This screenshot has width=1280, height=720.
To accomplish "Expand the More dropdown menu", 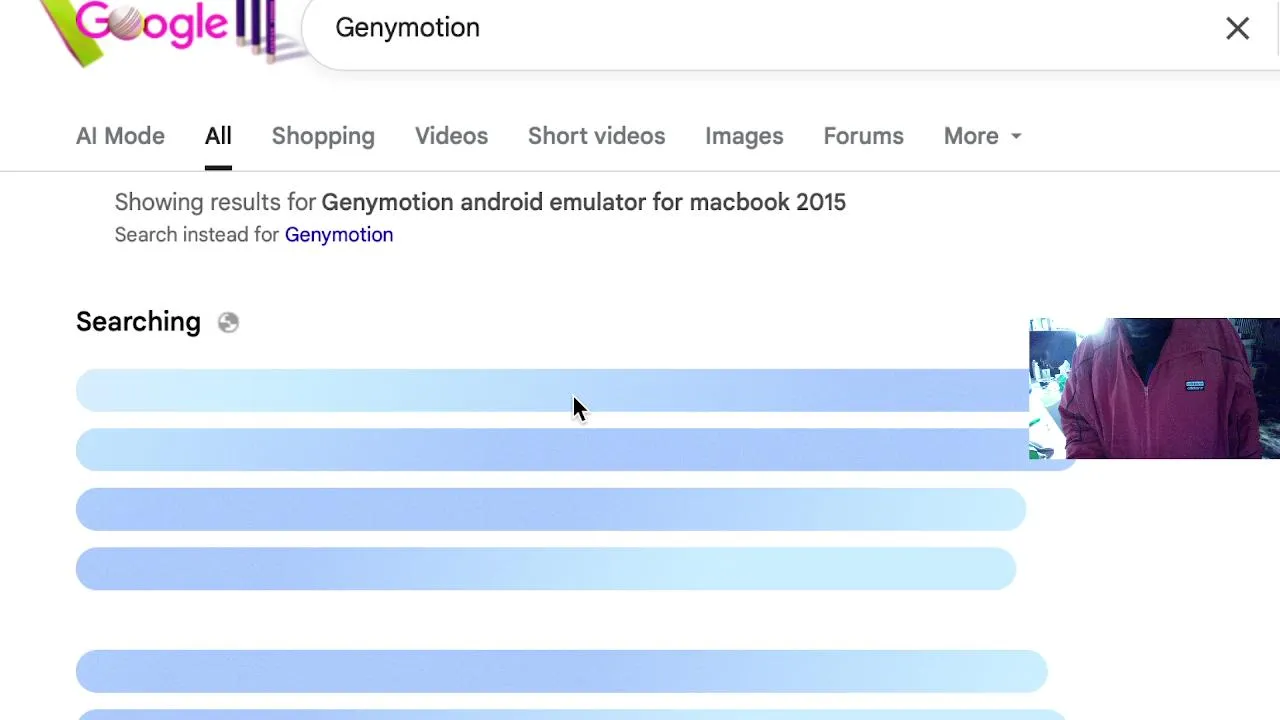I will pos(982,136).
